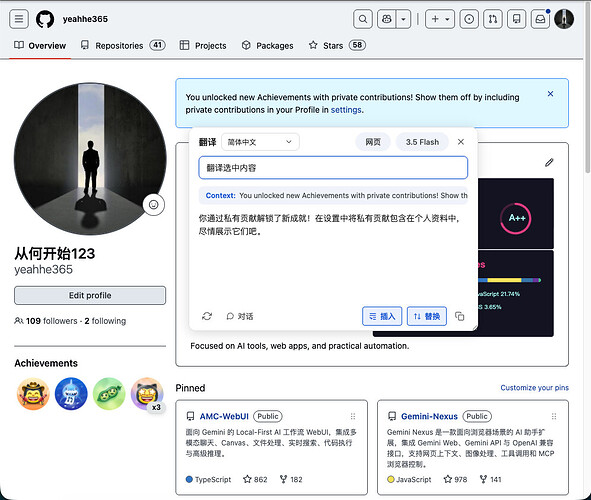Expand the Copilot dropdown arrow
Screen dimensions: 591x500
tap(403, 19)
